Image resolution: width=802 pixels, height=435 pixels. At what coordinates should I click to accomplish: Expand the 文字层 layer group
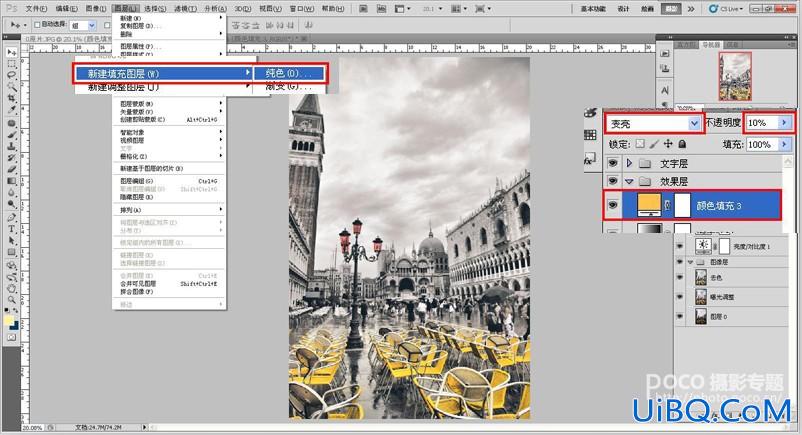tap(629, 163)
